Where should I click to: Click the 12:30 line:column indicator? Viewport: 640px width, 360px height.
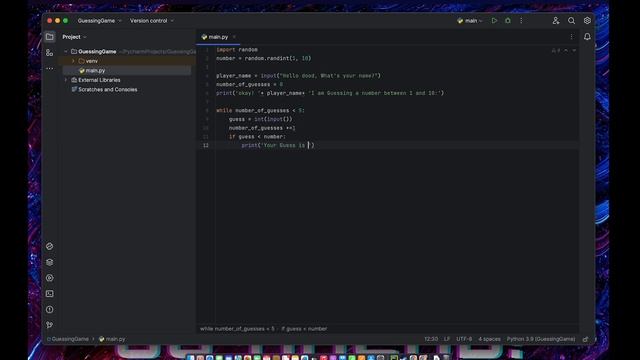(x=431, y=339)
